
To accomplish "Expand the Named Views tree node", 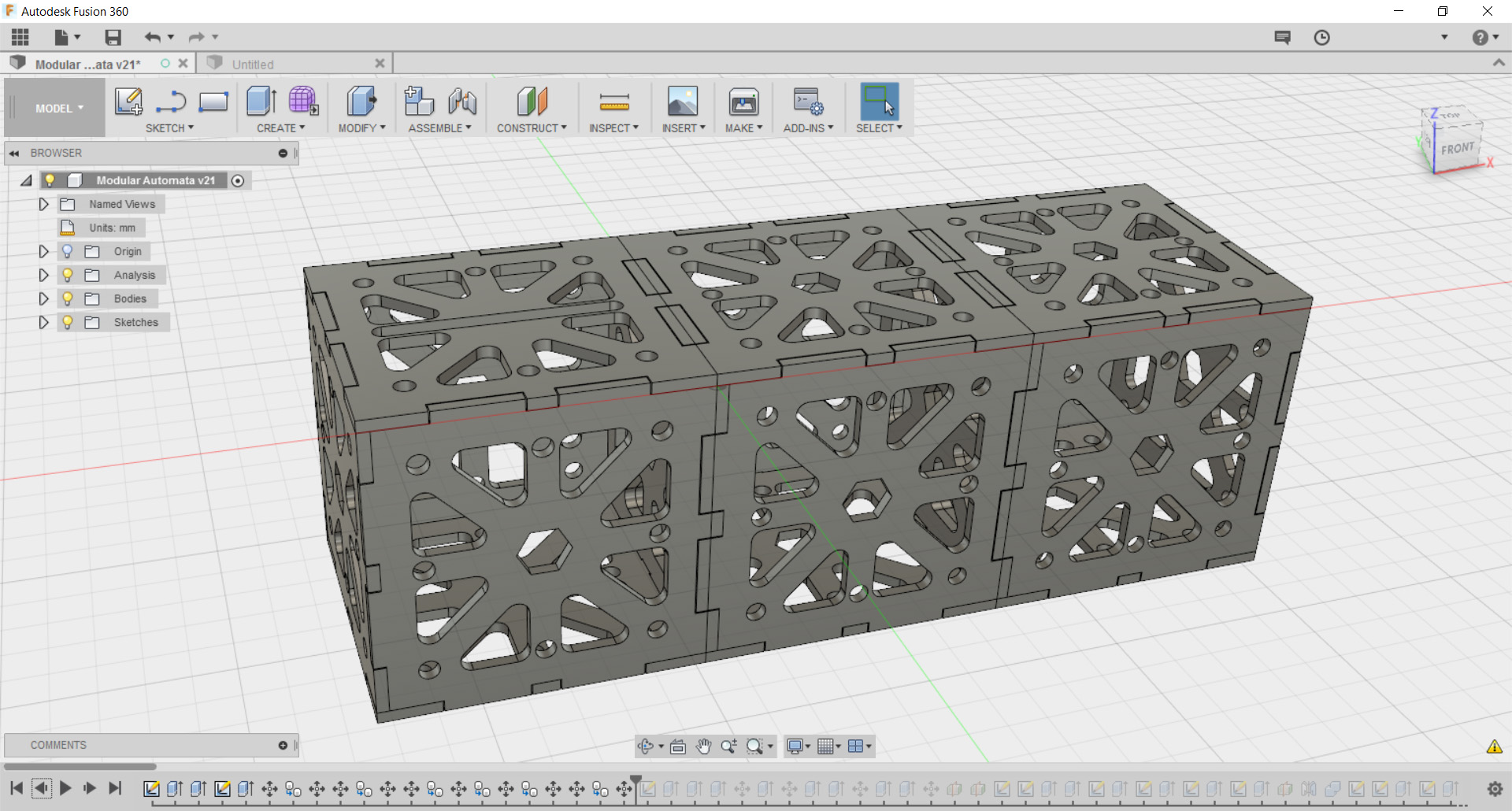I will click(44, 204).
